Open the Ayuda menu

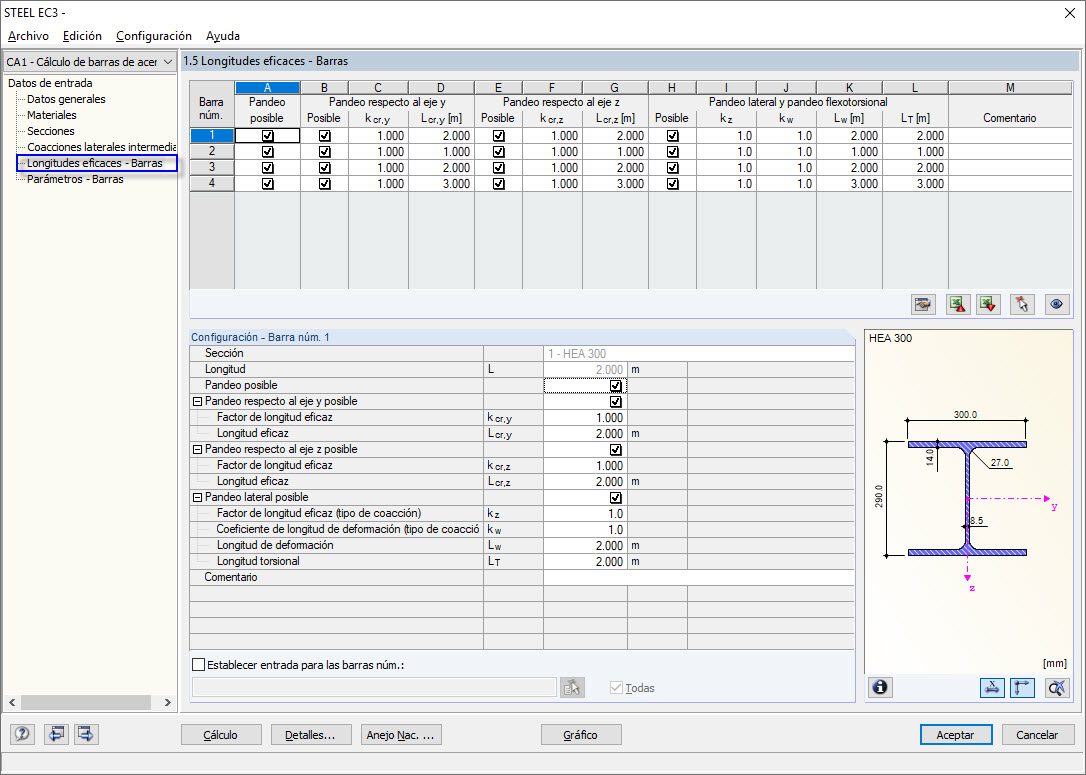click(223, 36)
